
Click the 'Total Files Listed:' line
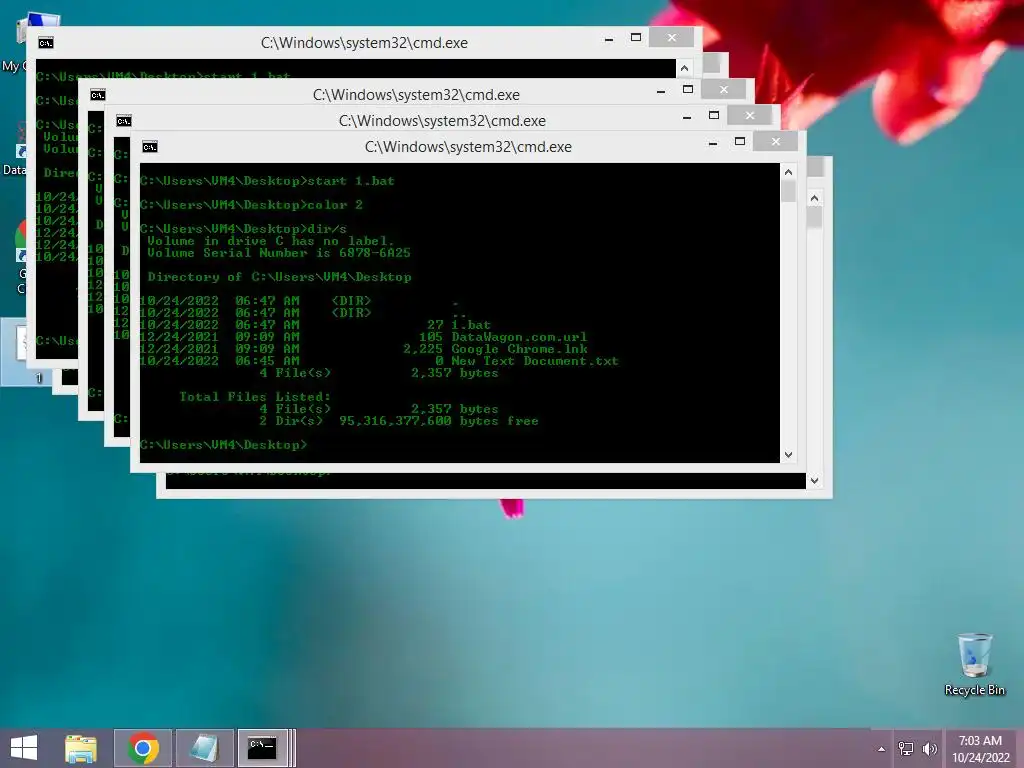(255, 397)
